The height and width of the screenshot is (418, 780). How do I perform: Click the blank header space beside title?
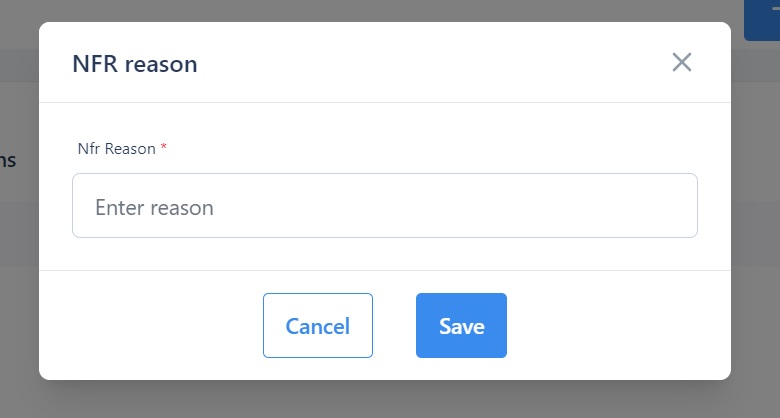coord(430,64)
